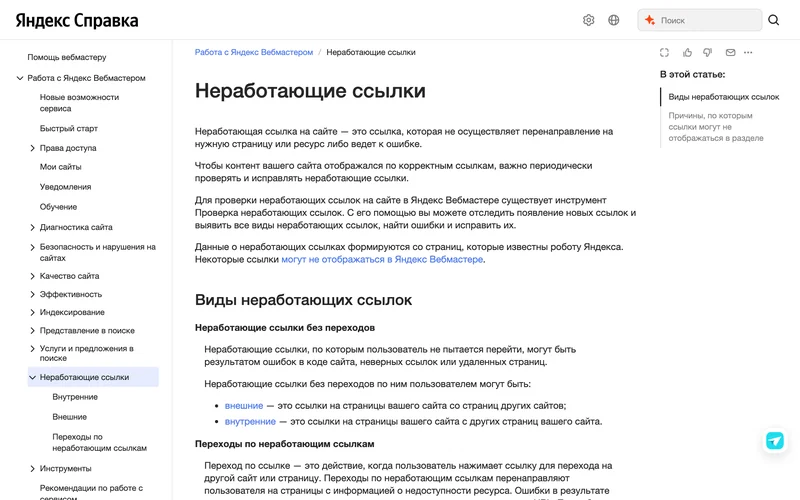Click the Яндекс Справка logo
800x500 pixels.
[x=77, y=20]
